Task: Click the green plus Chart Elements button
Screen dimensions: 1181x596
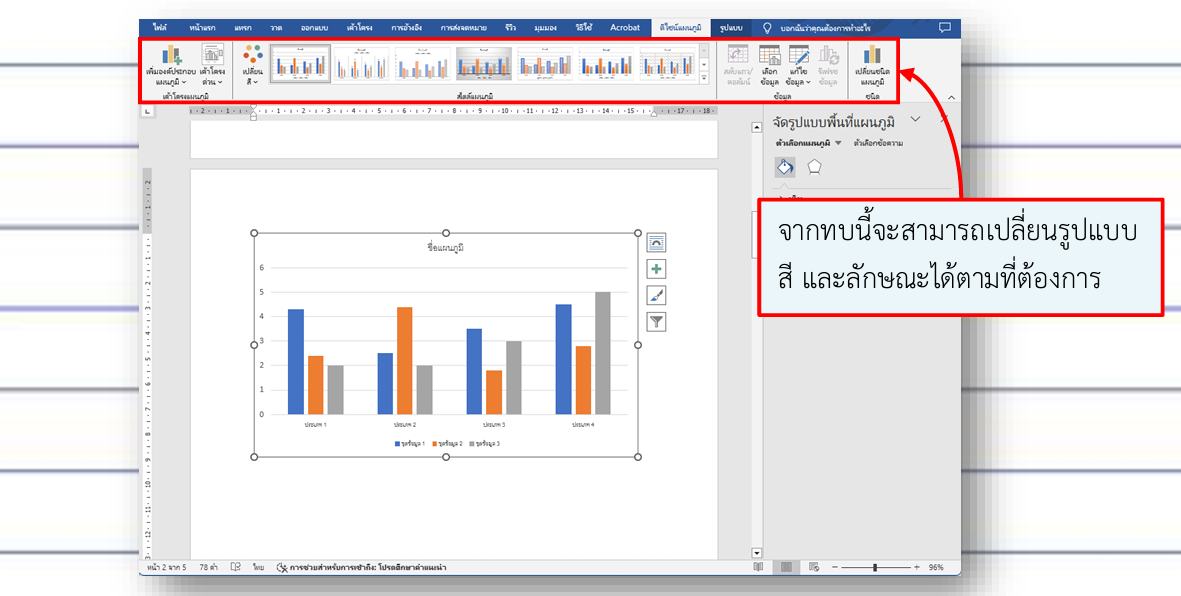Action: click(x=656, y=269)
